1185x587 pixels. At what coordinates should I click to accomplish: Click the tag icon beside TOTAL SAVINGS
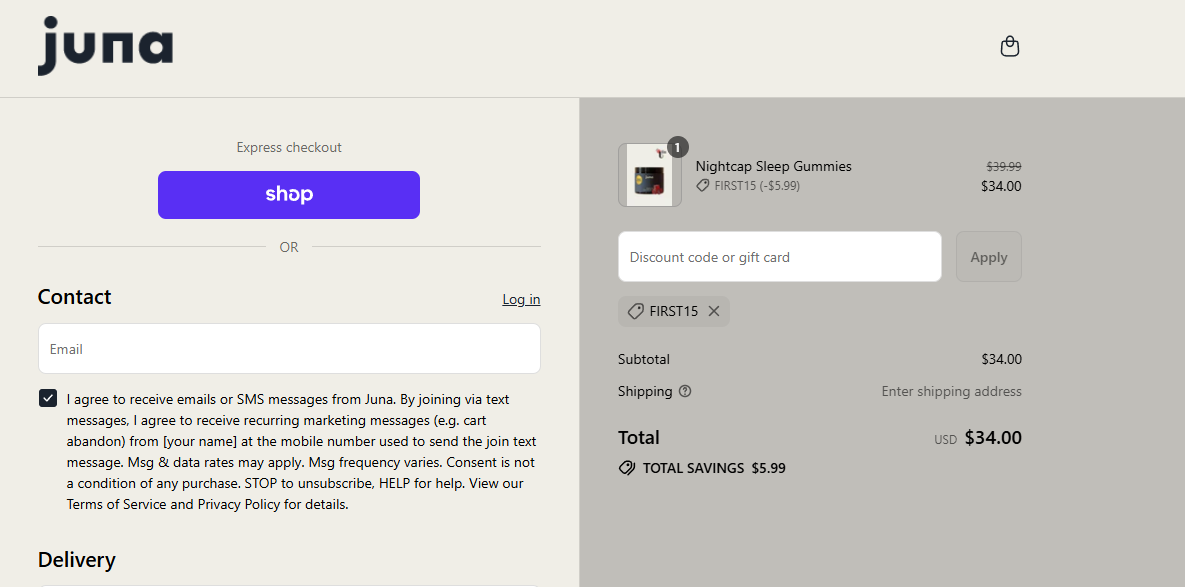(627, 467)
